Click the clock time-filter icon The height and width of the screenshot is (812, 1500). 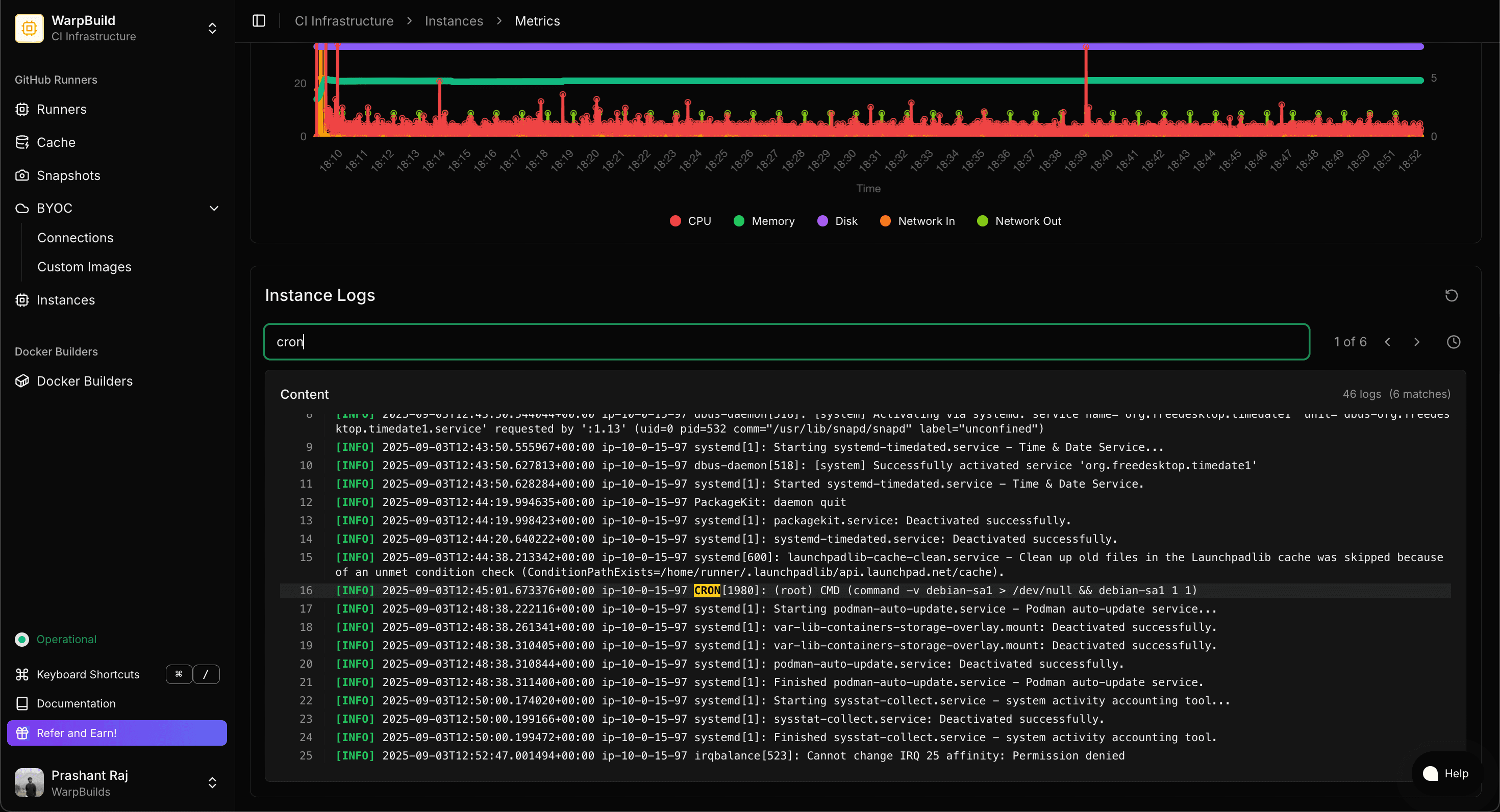(x=1454, y=342)
